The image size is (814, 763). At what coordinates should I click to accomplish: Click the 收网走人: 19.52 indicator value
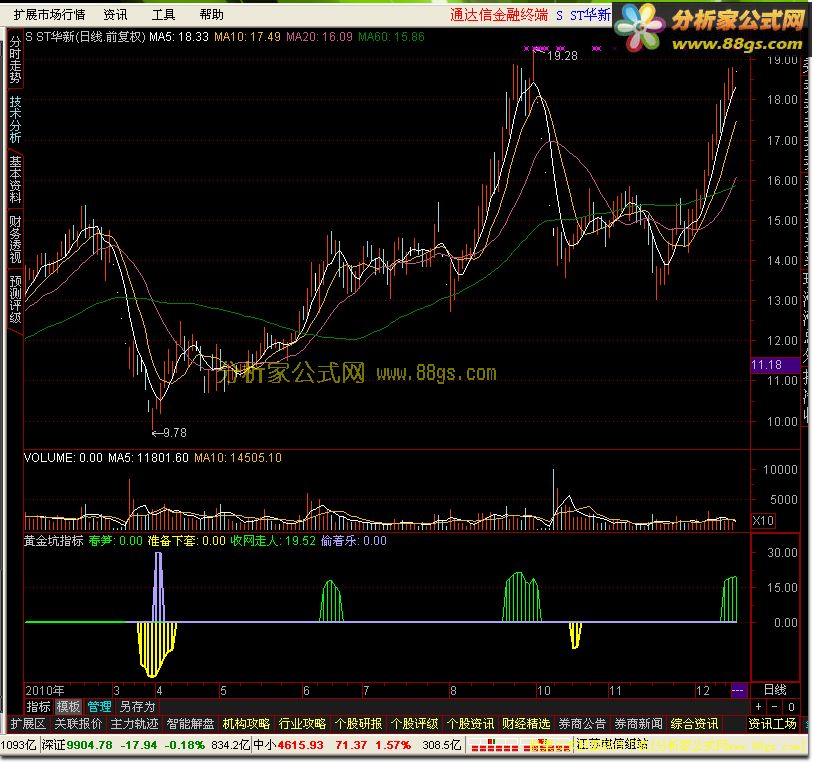pyautogui.click(x=273, y=541)
